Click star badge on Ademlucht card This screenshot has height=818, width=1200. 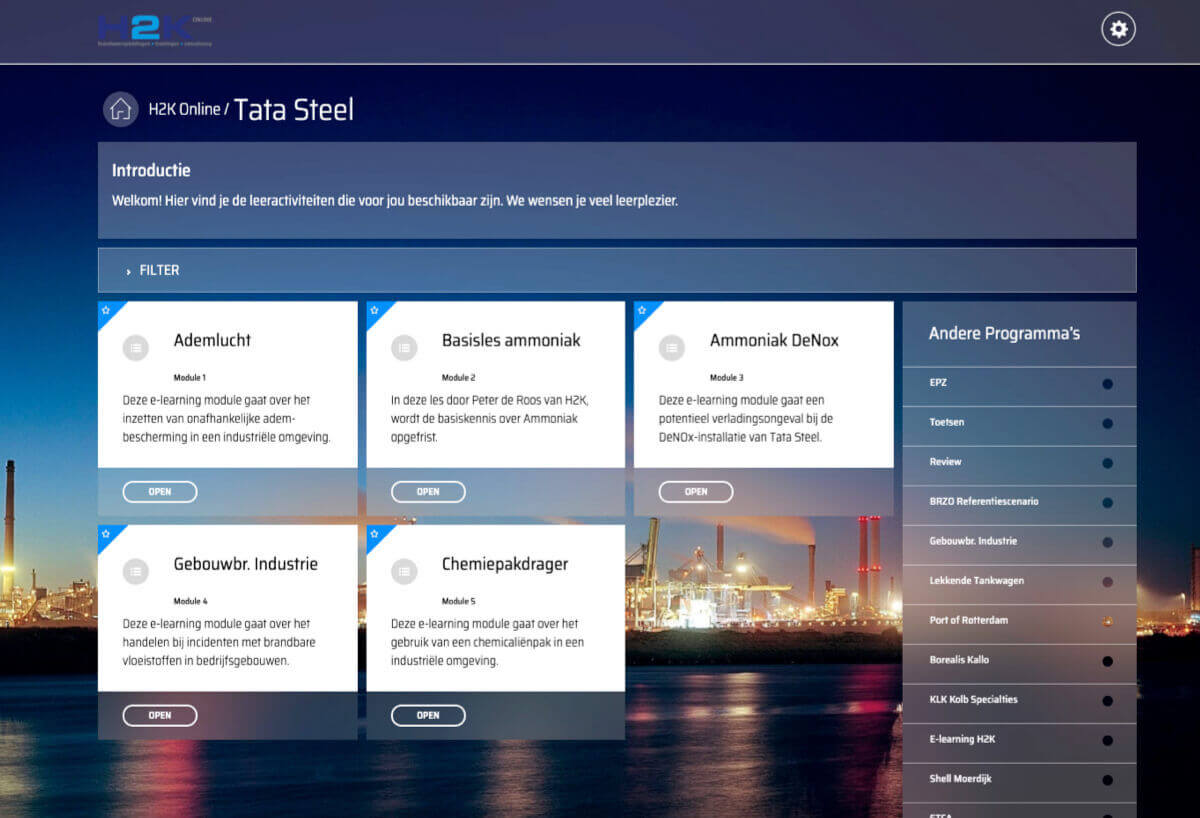pyautogui.click(x=105, y=310)
